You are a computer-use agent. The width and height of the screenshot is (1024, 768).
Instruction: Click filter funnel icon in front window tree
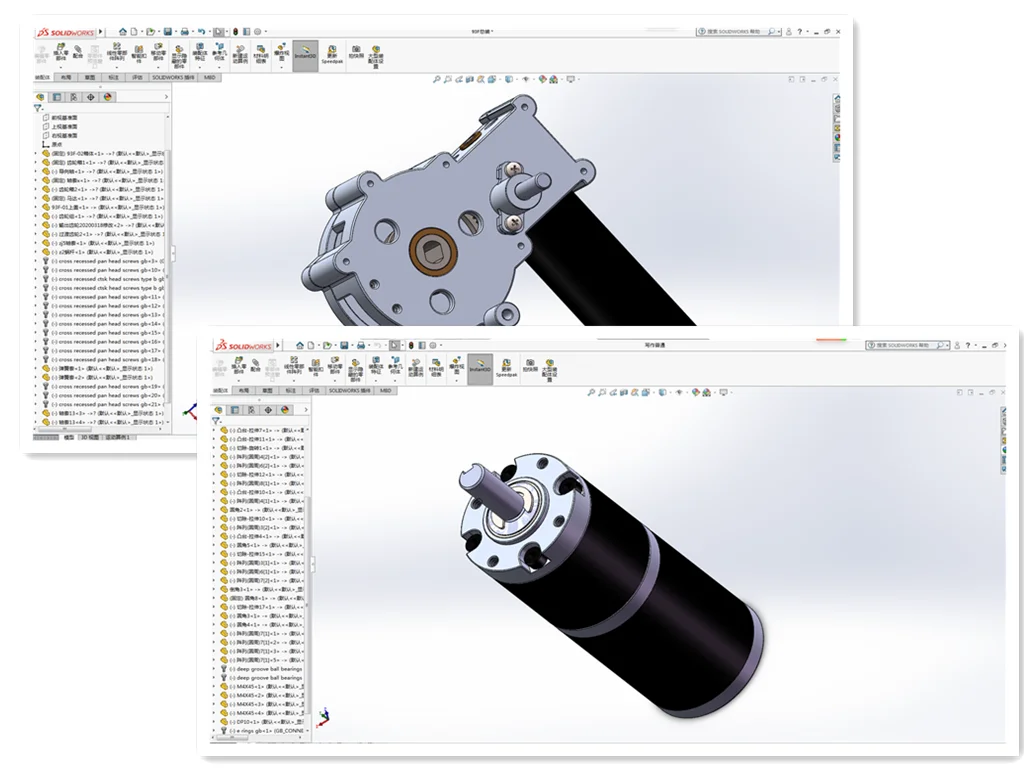click(216, 421)
